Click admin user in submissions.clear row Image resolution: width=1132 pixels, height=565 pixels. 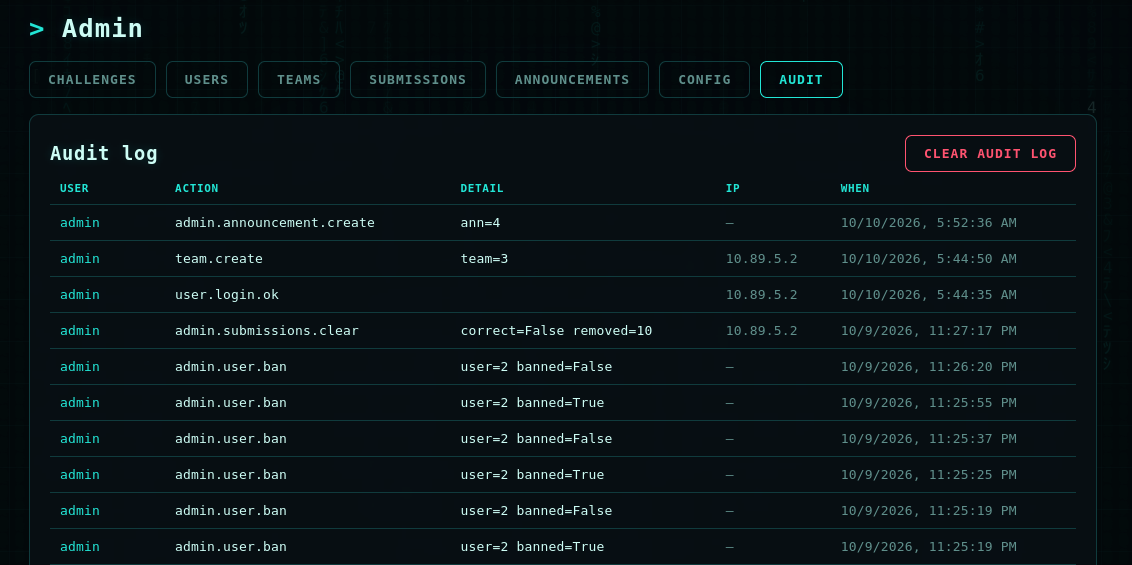pyautogui.click(x=80, y=330)
